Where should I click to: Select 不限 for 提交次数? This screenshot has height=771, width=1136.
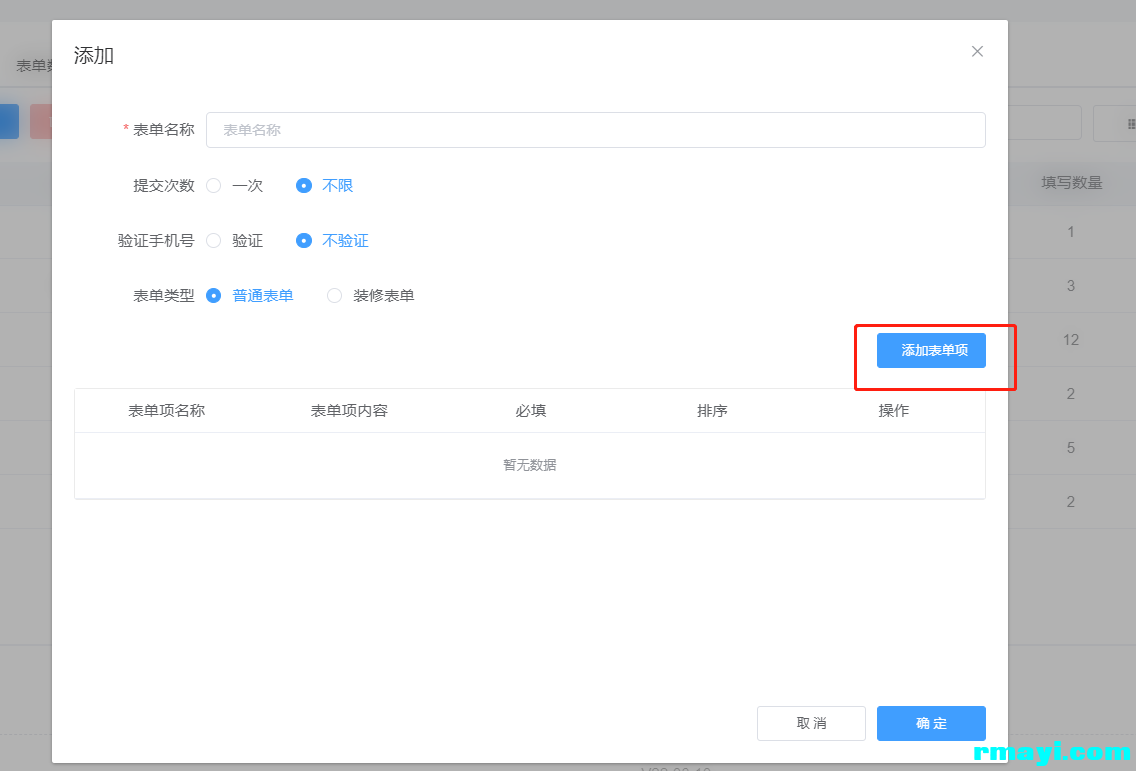[x=325, y=186]
